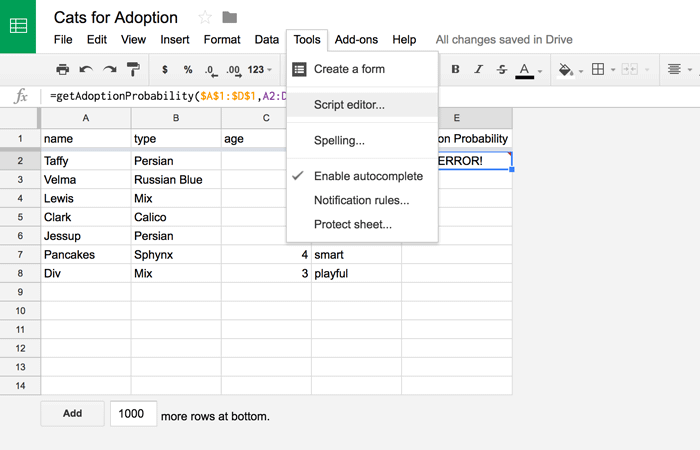Open the move-to-folder icon
700x450 pixels.
click(229, 18)
